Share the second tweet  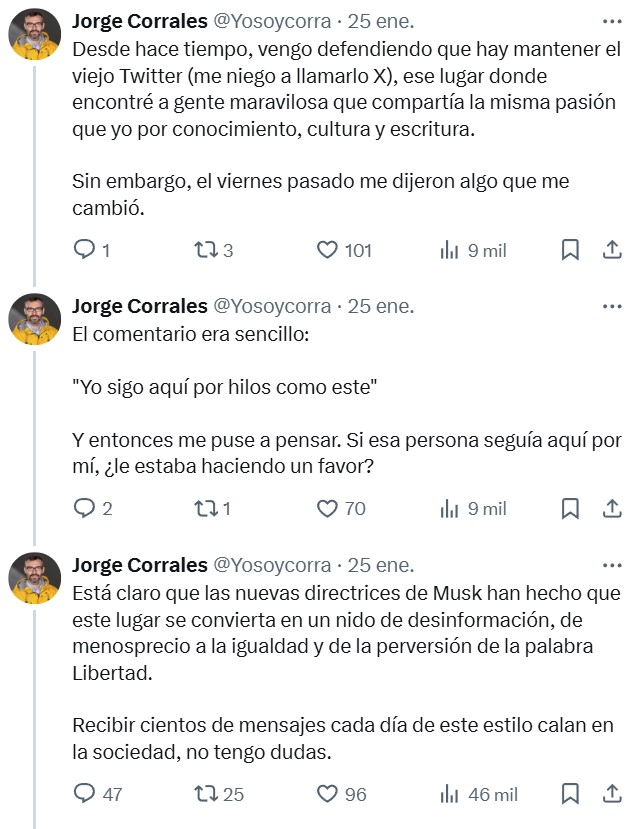613,509
